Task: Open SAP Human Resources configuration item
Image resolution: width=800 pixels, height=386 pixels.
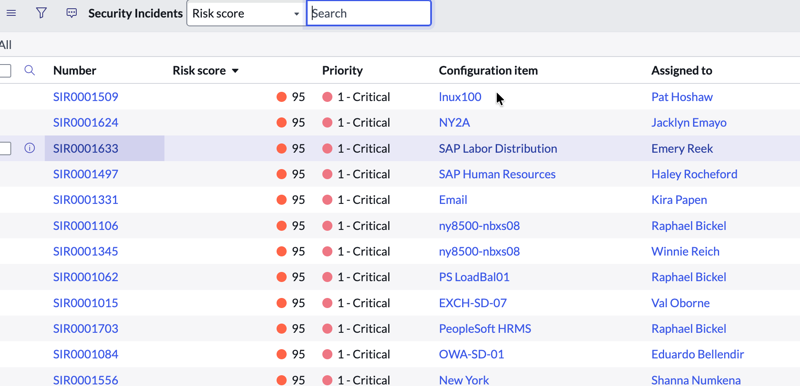Action: point(497,174)
